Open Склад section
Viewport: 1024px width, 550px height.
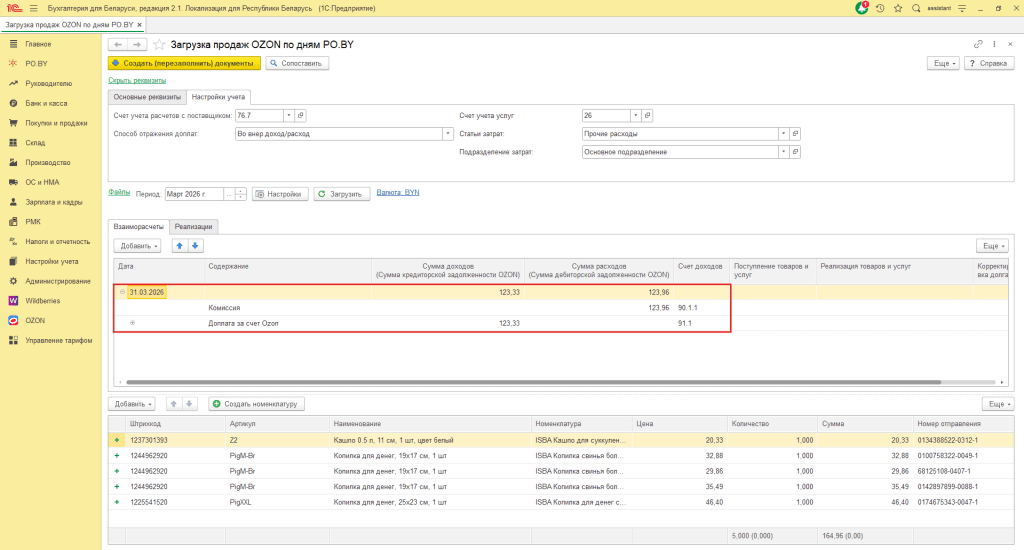pos(35,142)
